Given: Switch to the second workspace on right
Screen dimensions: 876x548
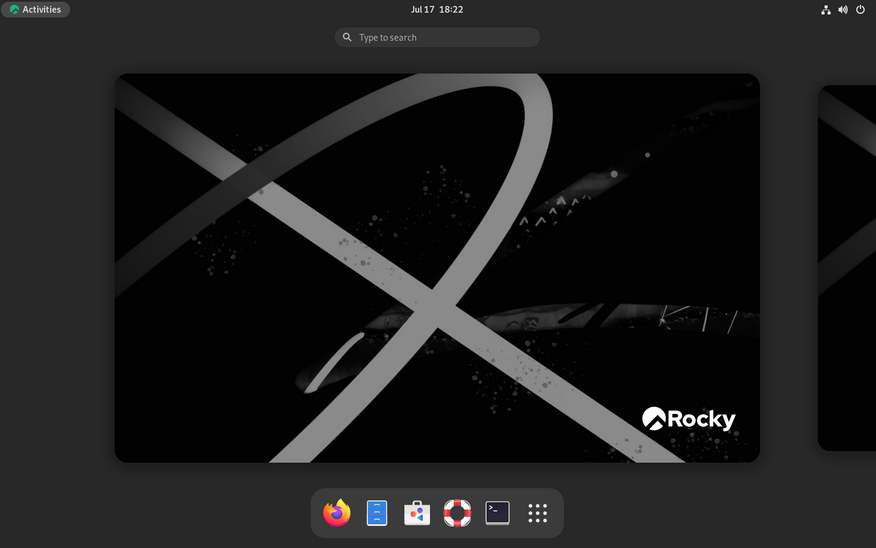Looking at the screenshot, I should click(x=847, y=267).
